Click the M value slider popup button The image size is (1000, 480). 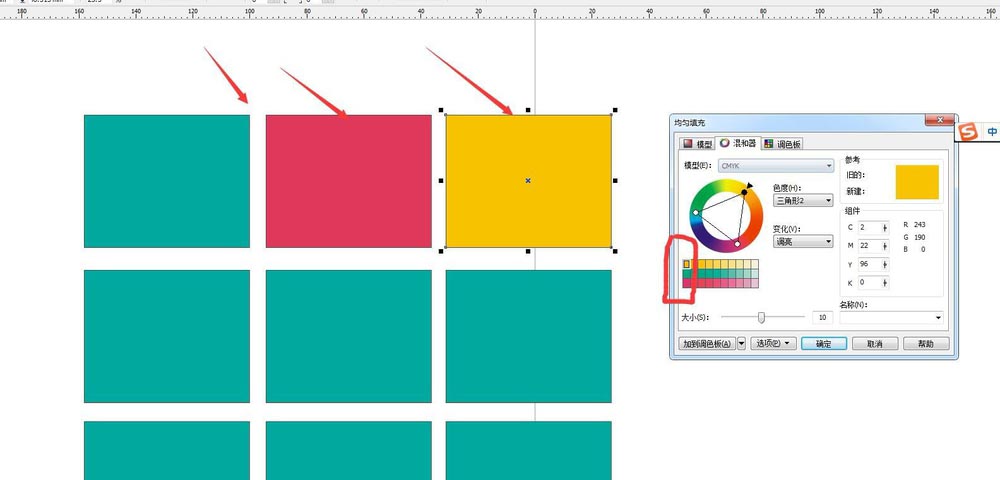click(885, 246)
